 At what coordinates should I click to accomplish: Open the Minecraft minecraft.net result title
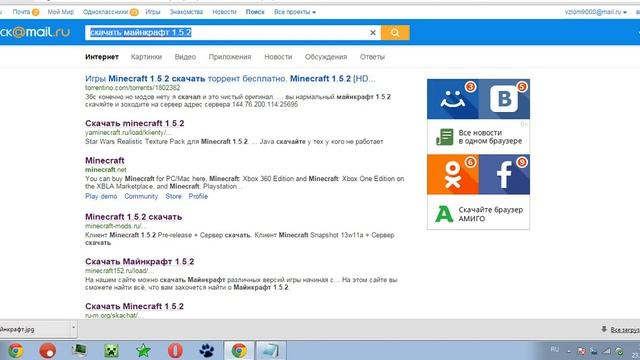tap(105, 160)
